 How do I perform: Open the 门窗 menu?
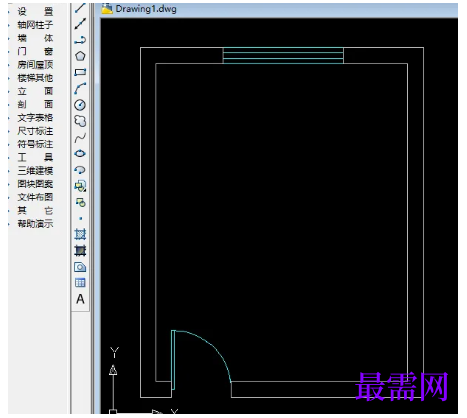coord(35,52)
